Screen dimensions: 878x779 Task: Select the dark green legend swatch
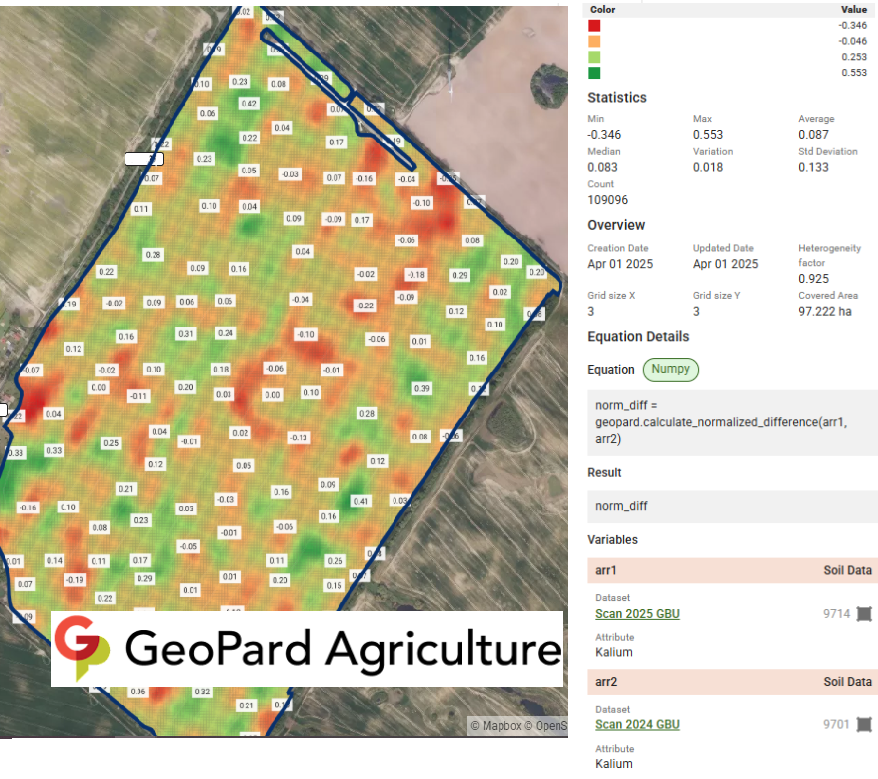594,73
